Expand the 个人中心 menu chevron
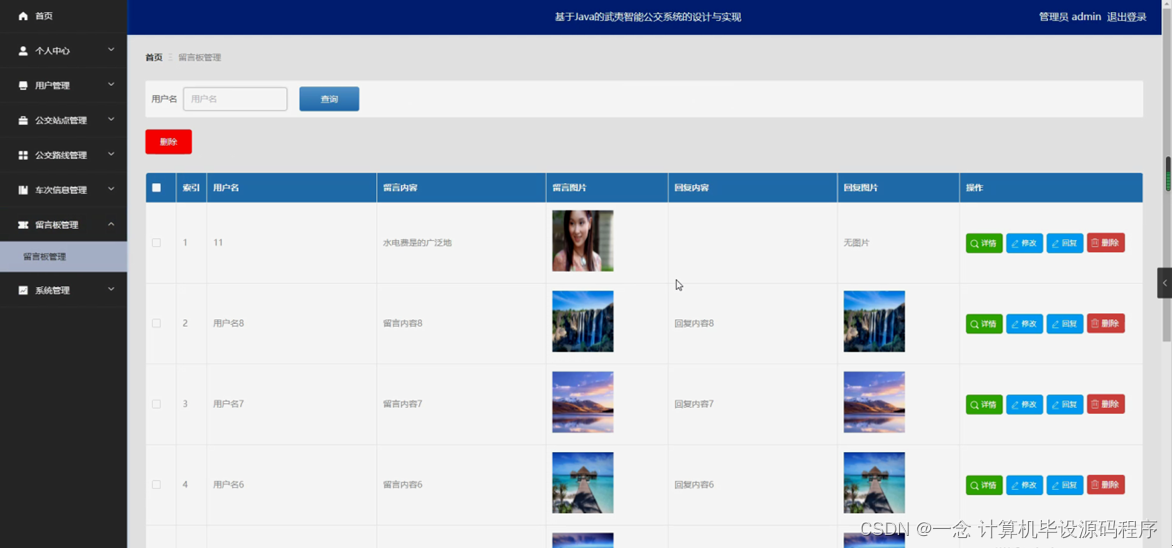Viewport: 1173px width, 548px height. [111, 50]
